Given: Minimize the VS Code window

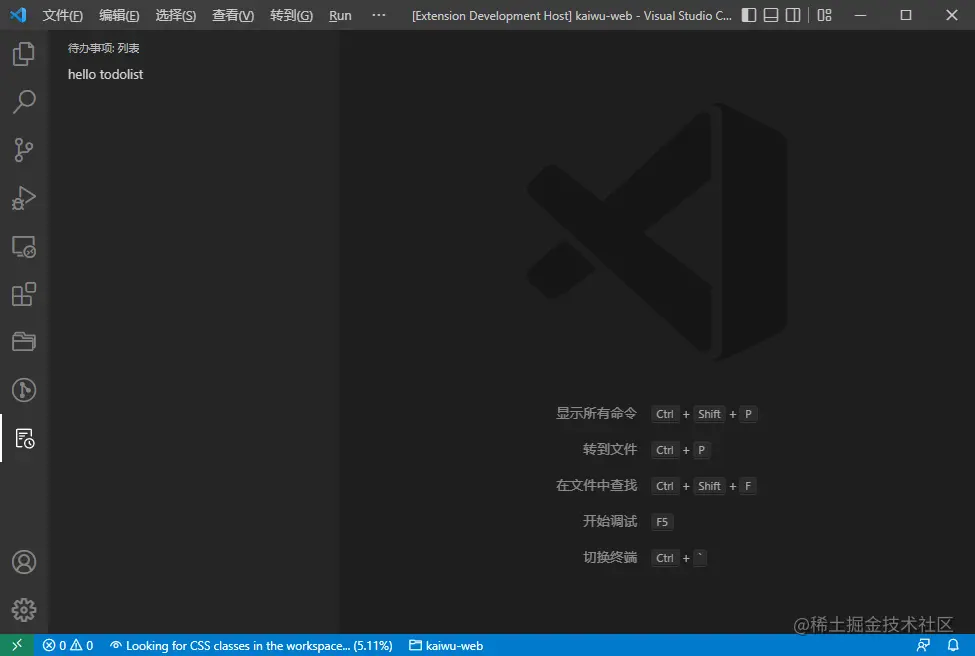Looking at the screenshot, I should point(861,15).
